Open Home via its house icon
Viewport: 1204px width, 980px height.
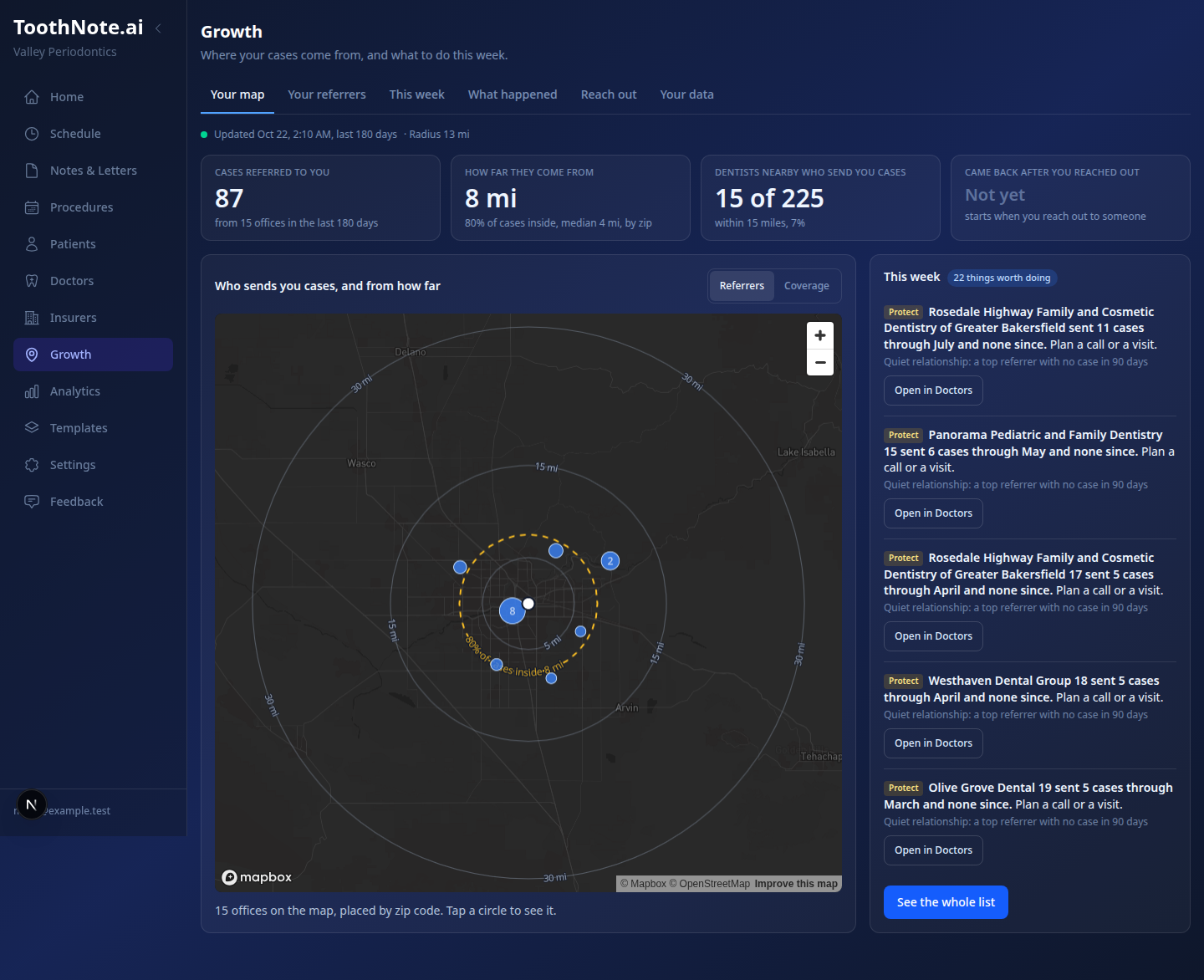(32, 97)
